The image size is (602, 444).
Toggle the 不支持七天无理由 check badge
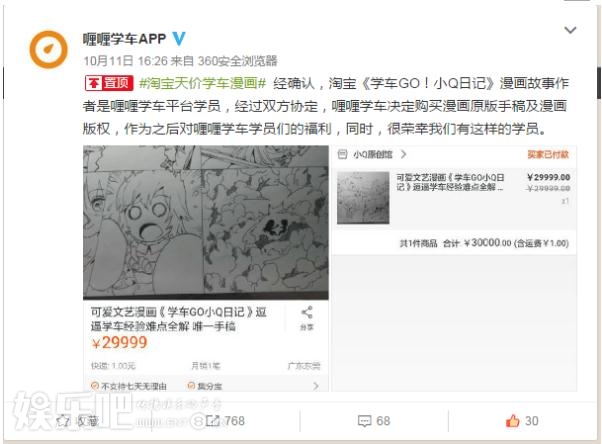[95, 386]
